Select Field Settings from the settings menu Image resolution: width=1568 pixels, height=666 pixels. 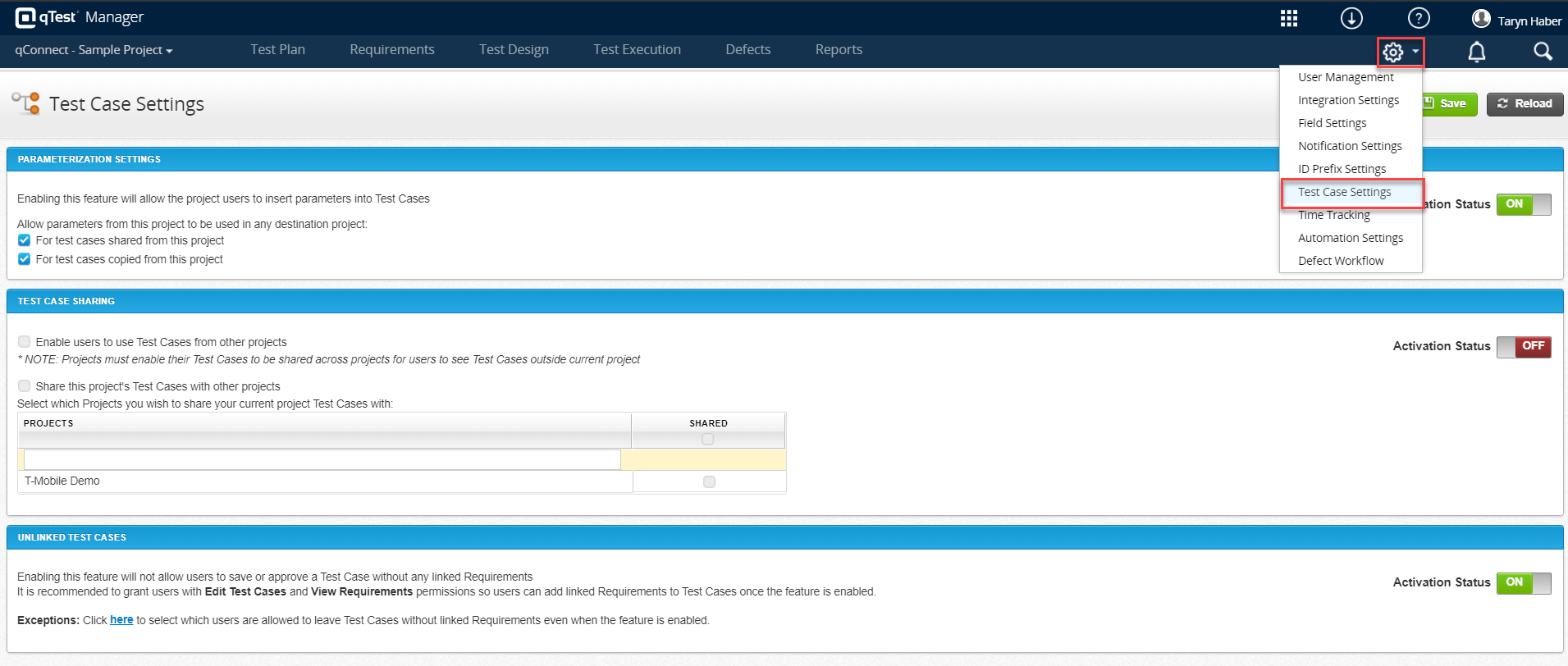(x=1332, y=123)
